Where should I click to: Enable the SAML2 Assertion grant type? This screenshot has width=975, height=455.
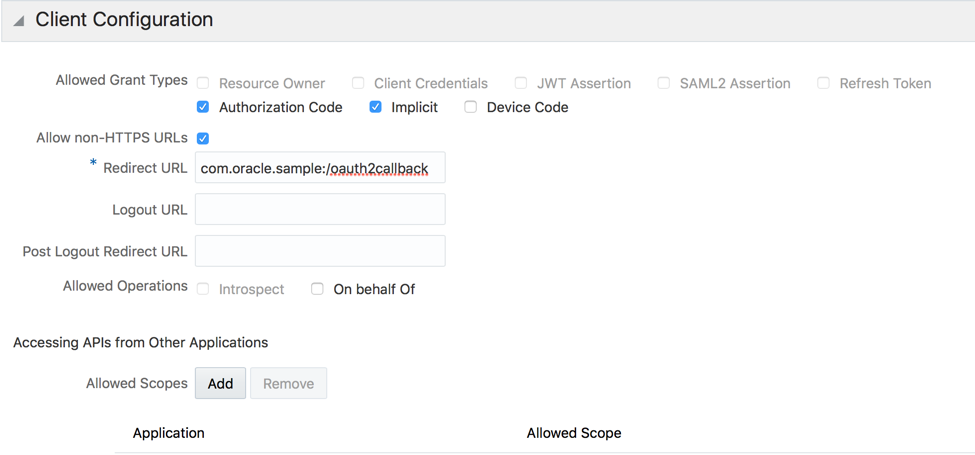pyautogui.click(x=664, y=83)
